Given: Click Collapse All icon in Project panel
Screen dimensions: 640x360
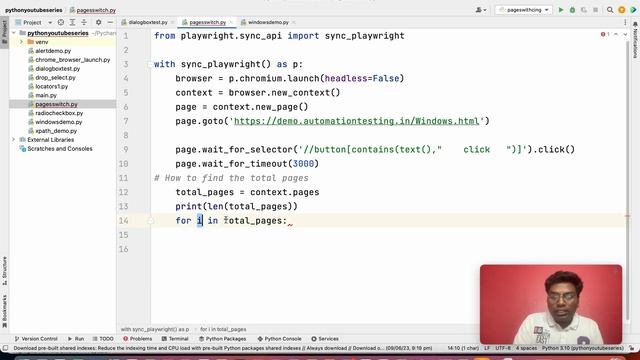Looking at the screenshot, I should (x=84, y=22).
